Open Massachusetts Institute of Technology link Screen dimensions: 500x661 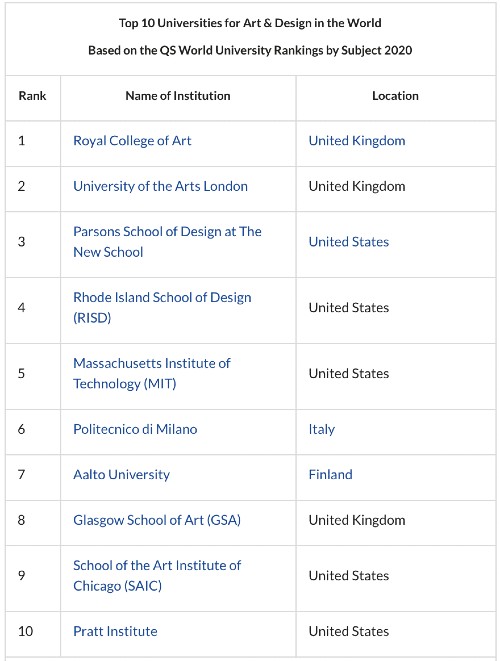coord(152,373)
